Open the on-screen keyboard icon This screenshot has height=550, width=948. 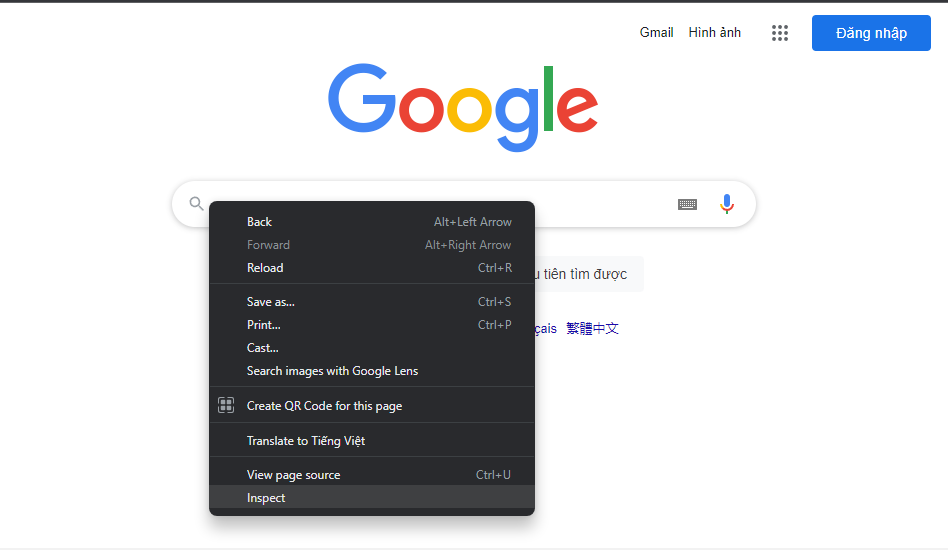coord(687,204)
